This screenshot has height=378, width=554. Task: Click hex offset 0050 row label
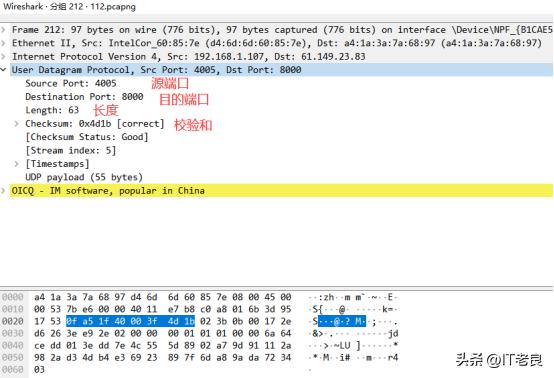click(13, 358)
